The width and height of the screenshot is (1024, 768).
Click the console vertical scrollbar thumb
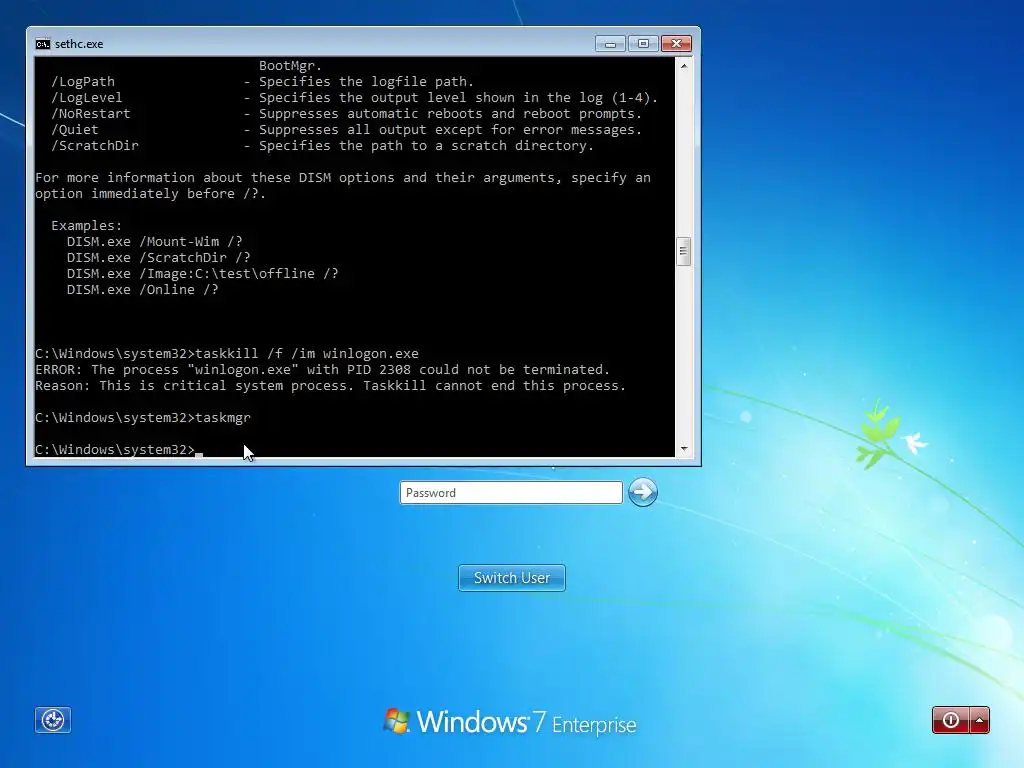click(x=684, y=251)
